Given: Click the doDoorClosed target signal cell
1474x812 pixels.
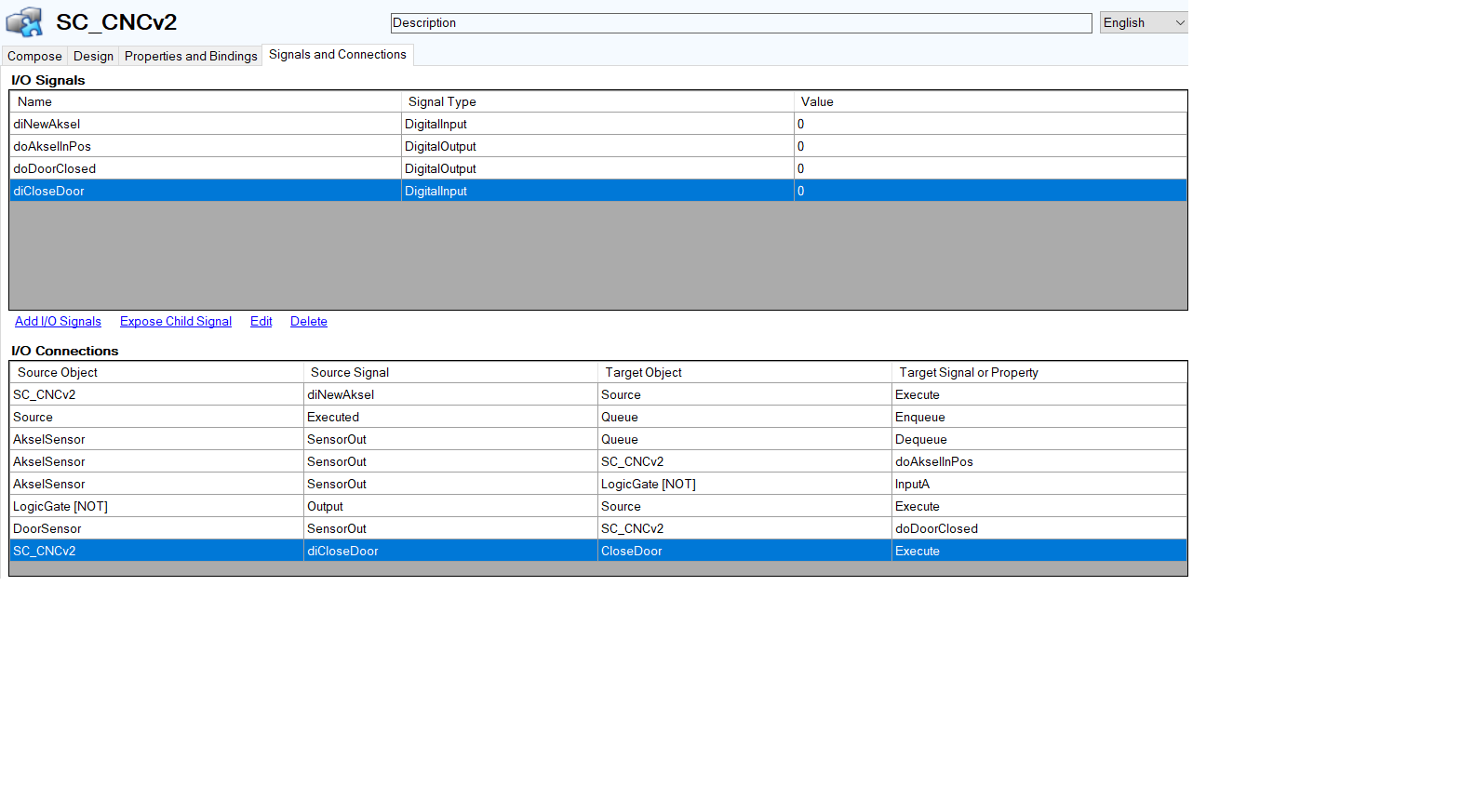Looking at the screenshot, I should click(x=1039, y=528).
